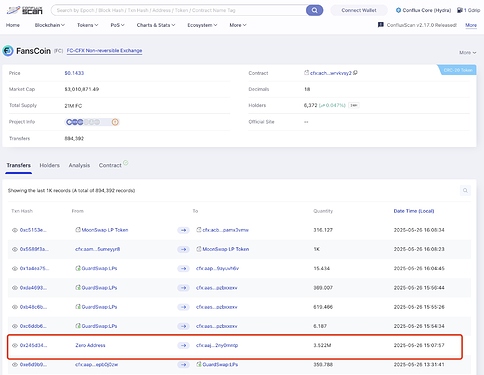Click the Project Info rating bar
This screenshot has height=375, width=484.
click(88, 122)
